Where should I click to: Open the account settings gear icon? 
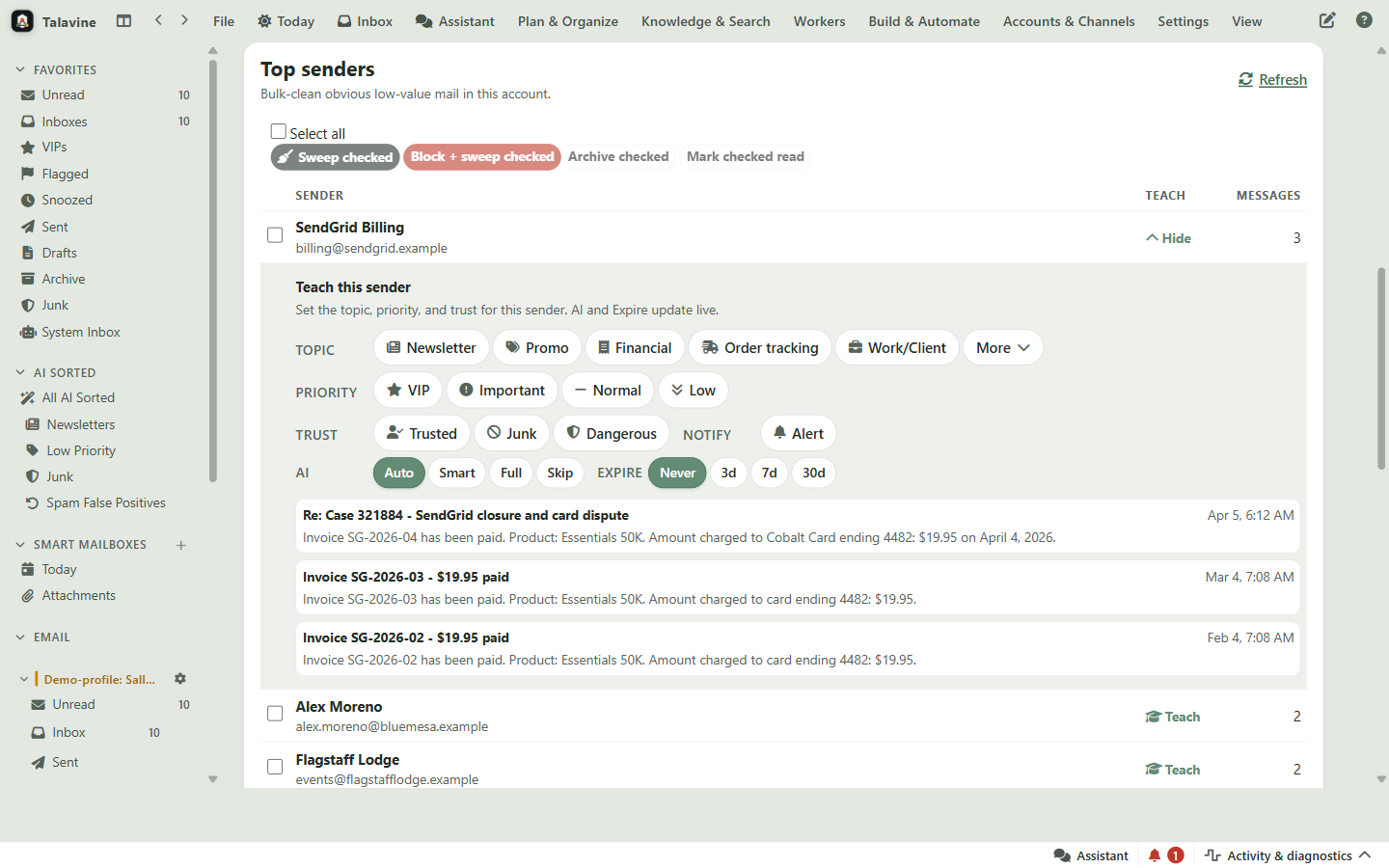pos(180,679)
